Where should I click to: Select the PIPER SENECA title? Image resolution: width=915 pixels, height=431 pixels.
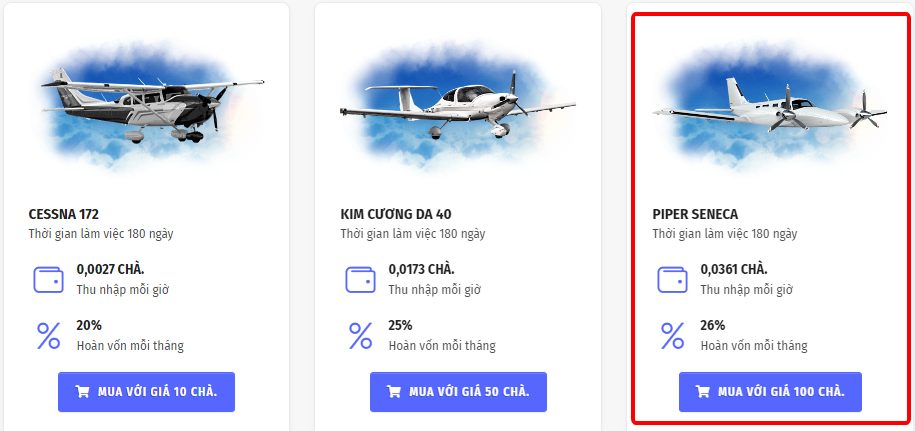point(695,214)
